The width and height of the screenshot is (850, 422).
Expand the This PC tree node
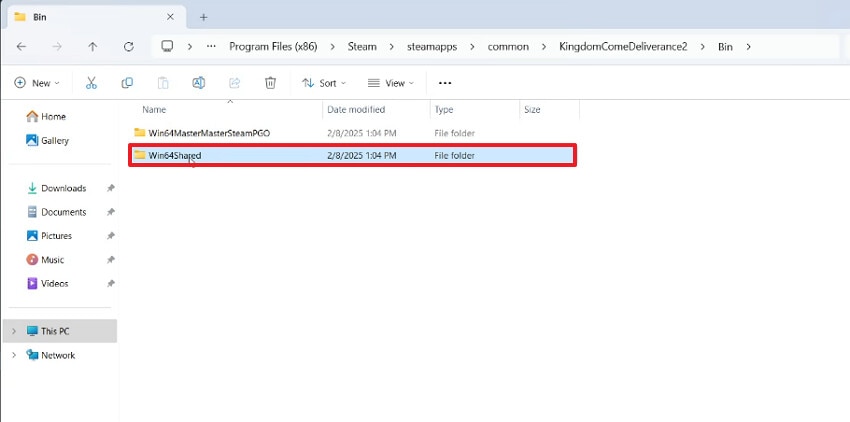[14, 331]
